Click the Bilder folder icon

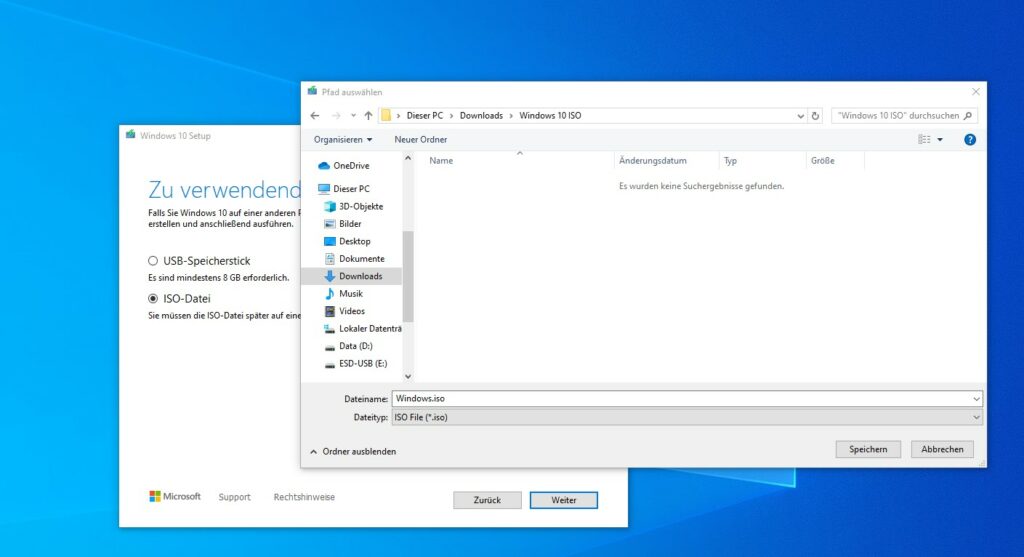pyautogui.click(x=330, y=224)
